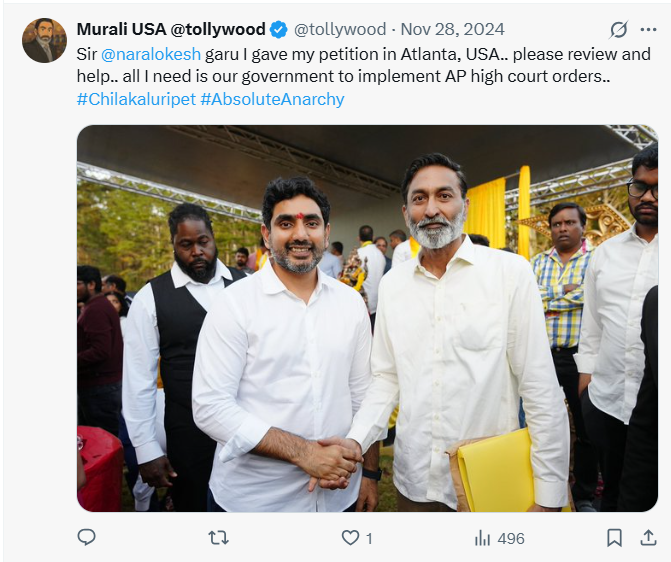671x562 pixels.
Task: Click the share upload arrow icon
Action: [x=648, y=538]
